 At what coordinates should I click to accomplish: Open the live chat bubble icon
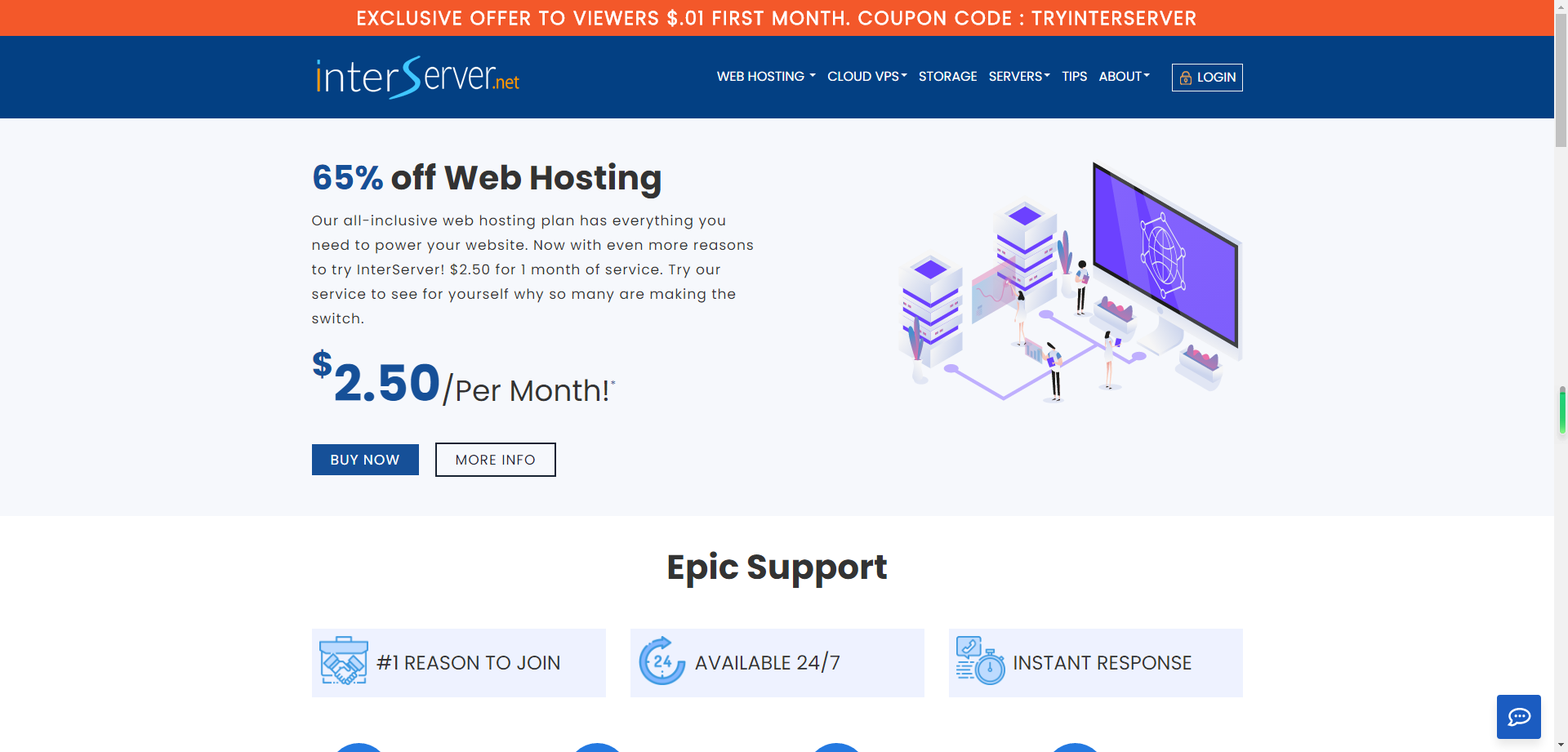[1518, 717]
